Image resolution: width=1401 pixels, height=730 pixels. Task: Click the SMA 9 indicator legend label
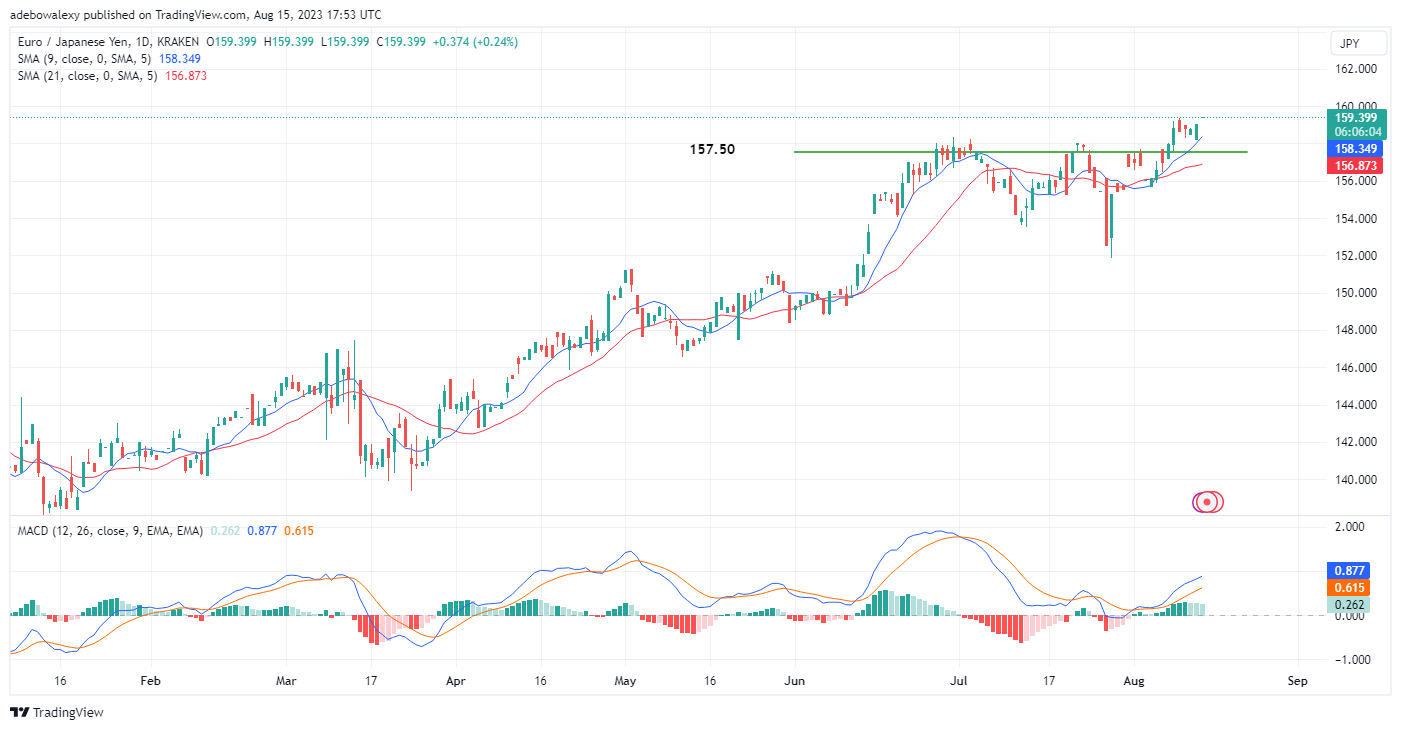click(x=85, y=59)
